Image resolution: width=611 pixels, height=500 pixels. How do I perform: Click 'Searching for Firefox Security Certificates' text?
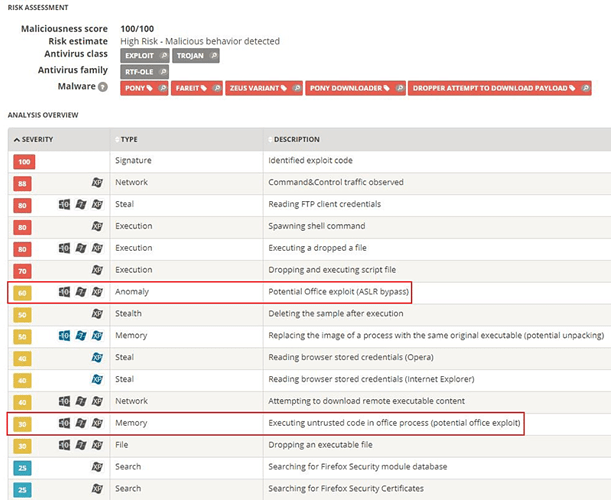coord(346,488)
